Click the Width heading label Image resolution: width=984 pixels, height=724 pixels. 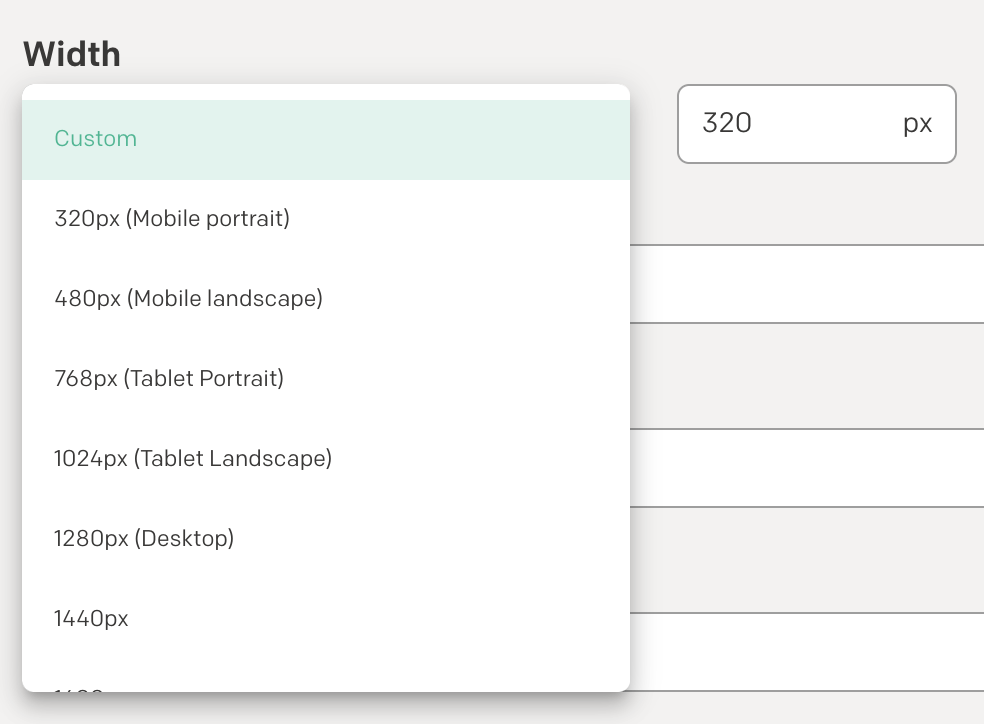coord(72,54)
